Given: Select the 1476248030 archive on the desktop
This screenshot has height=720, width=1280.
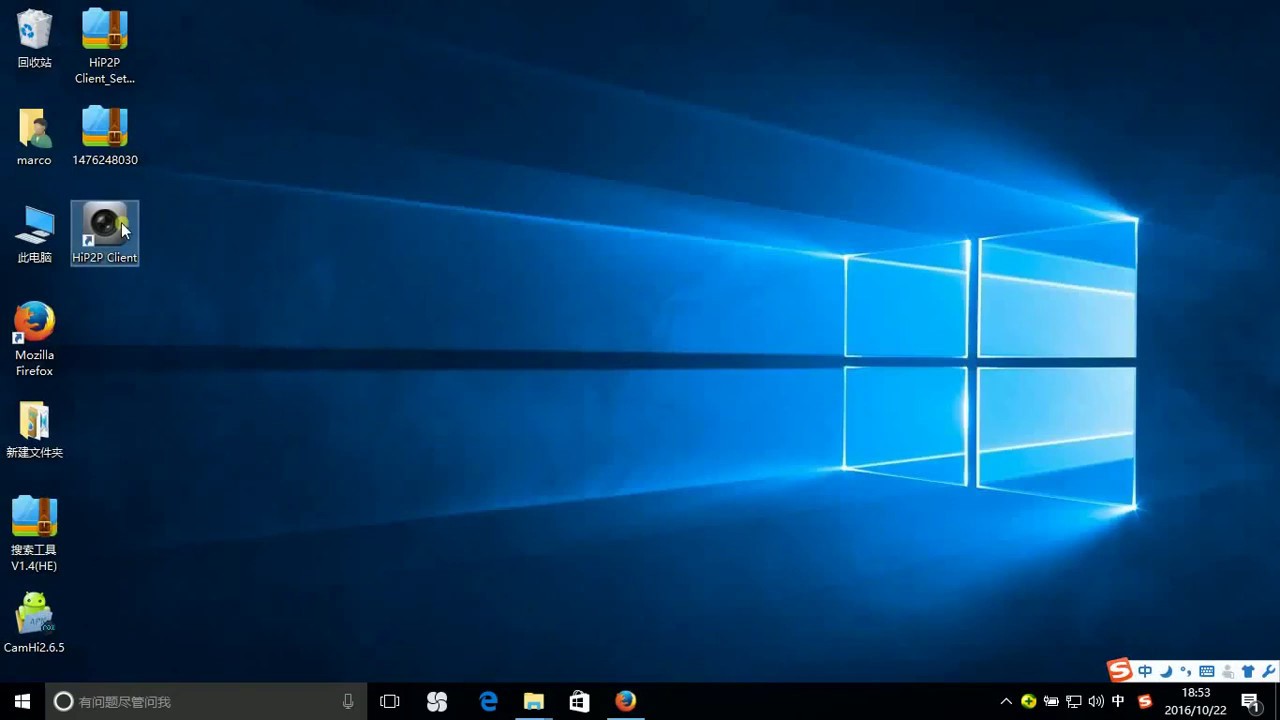Looking at the screenshot, I should click(x=104, y=136).
